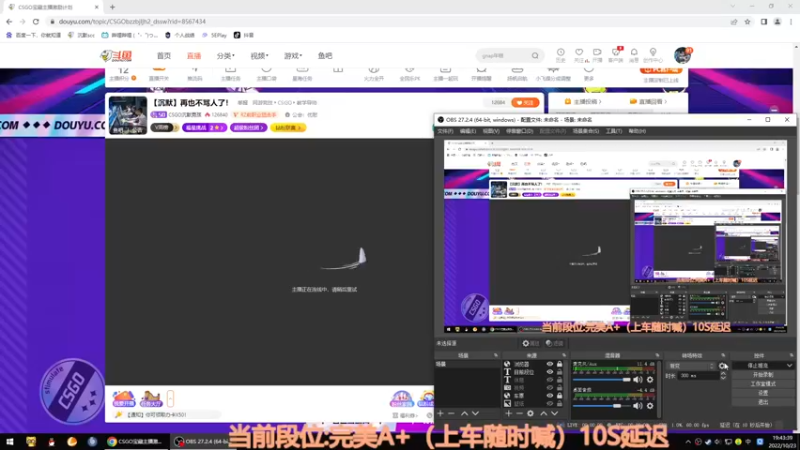800x450 pixels.
Task: Go to the Douyu 直播 tab
Action: tap(194, 56)
